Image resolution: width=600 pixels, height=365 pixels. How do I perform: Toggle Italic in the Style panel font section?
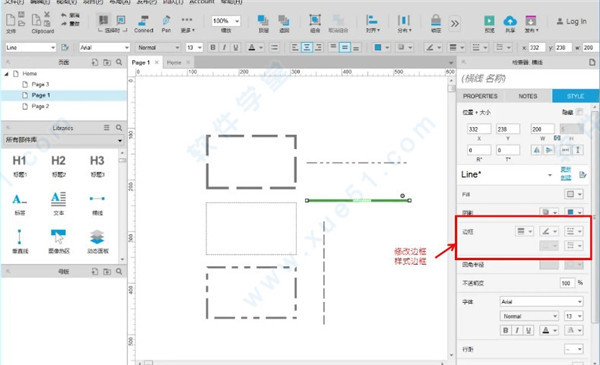(517, 330)
